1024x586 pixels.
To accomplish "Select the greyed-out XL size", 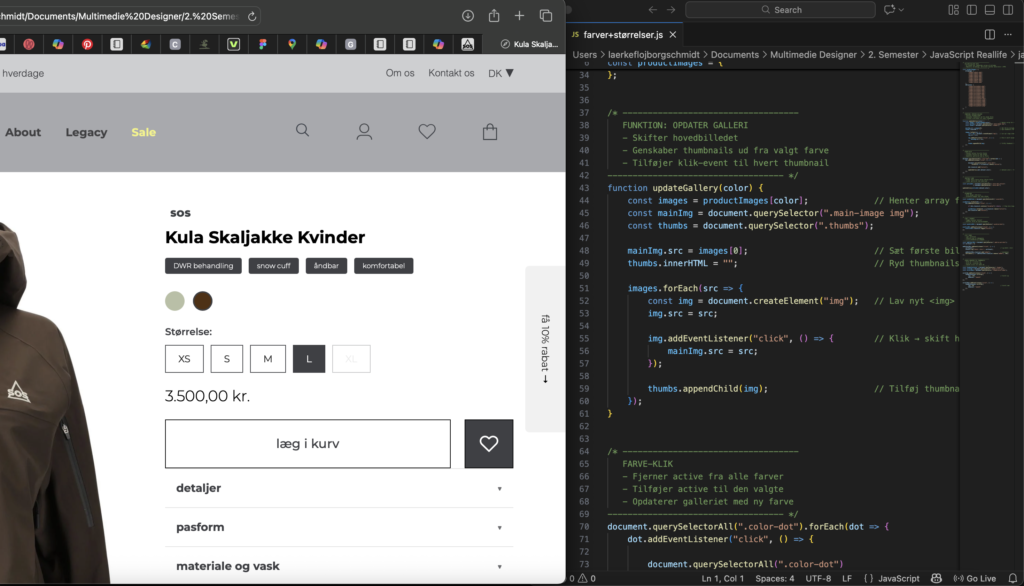I will [351, 359].
